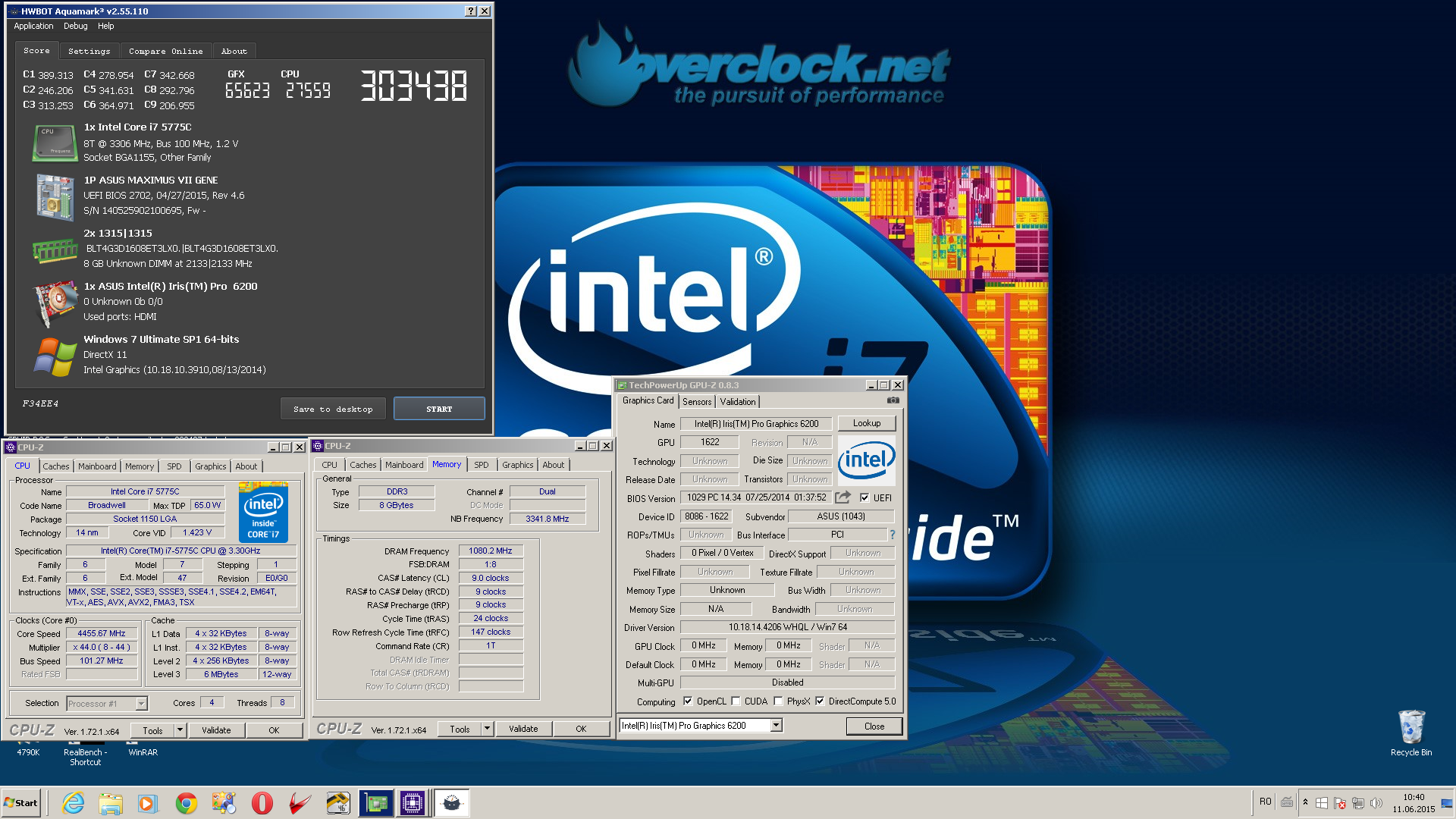The height and width of the screenshot is (819, 1456).
Task: Switch to Compare Online tab in Aquamark
Action: [165, 51]
